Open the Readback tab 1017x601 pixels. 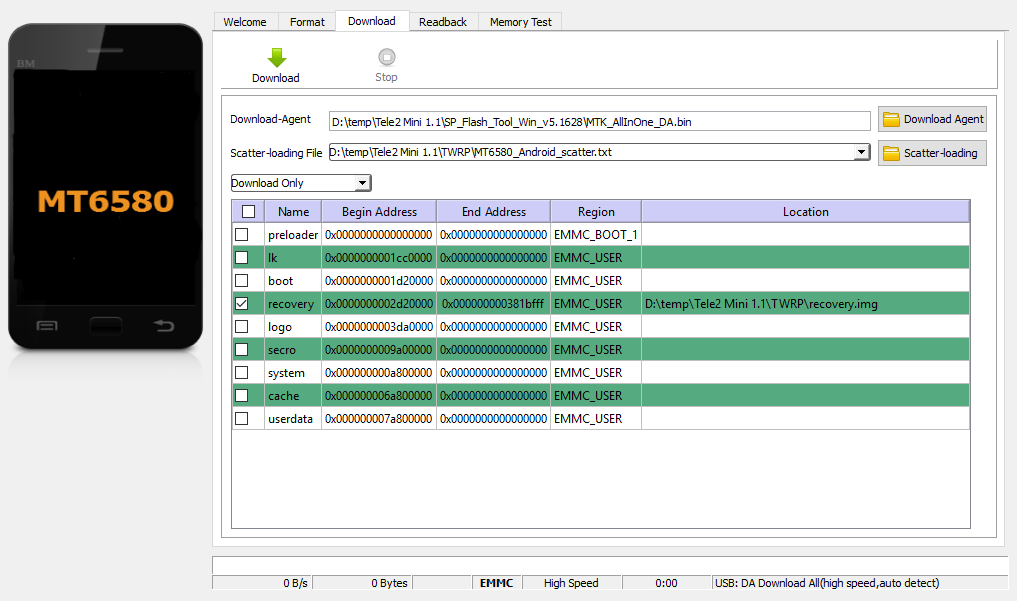pyautogui.click(x=442, y=22)
